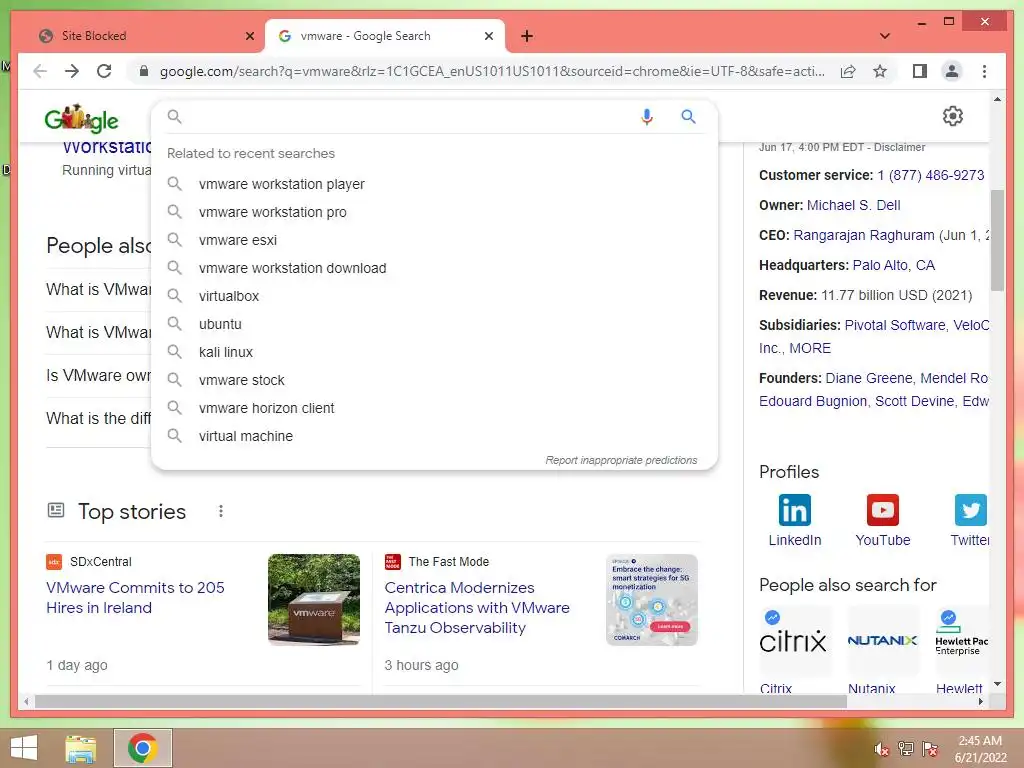The height and width of the screenshot is (768, 1024).
Task: Open a new browser tab
Action: 527,36
